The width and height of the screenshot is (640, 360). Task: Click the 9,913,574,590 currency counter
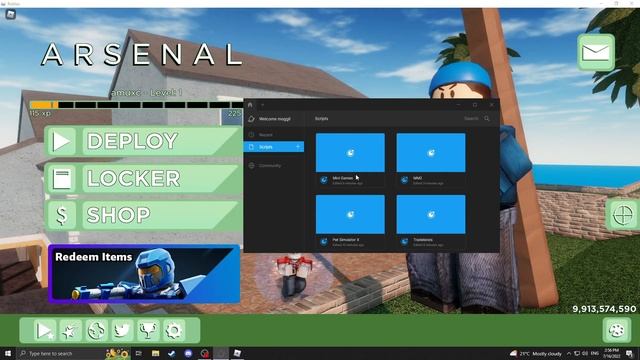coord(604,309)
